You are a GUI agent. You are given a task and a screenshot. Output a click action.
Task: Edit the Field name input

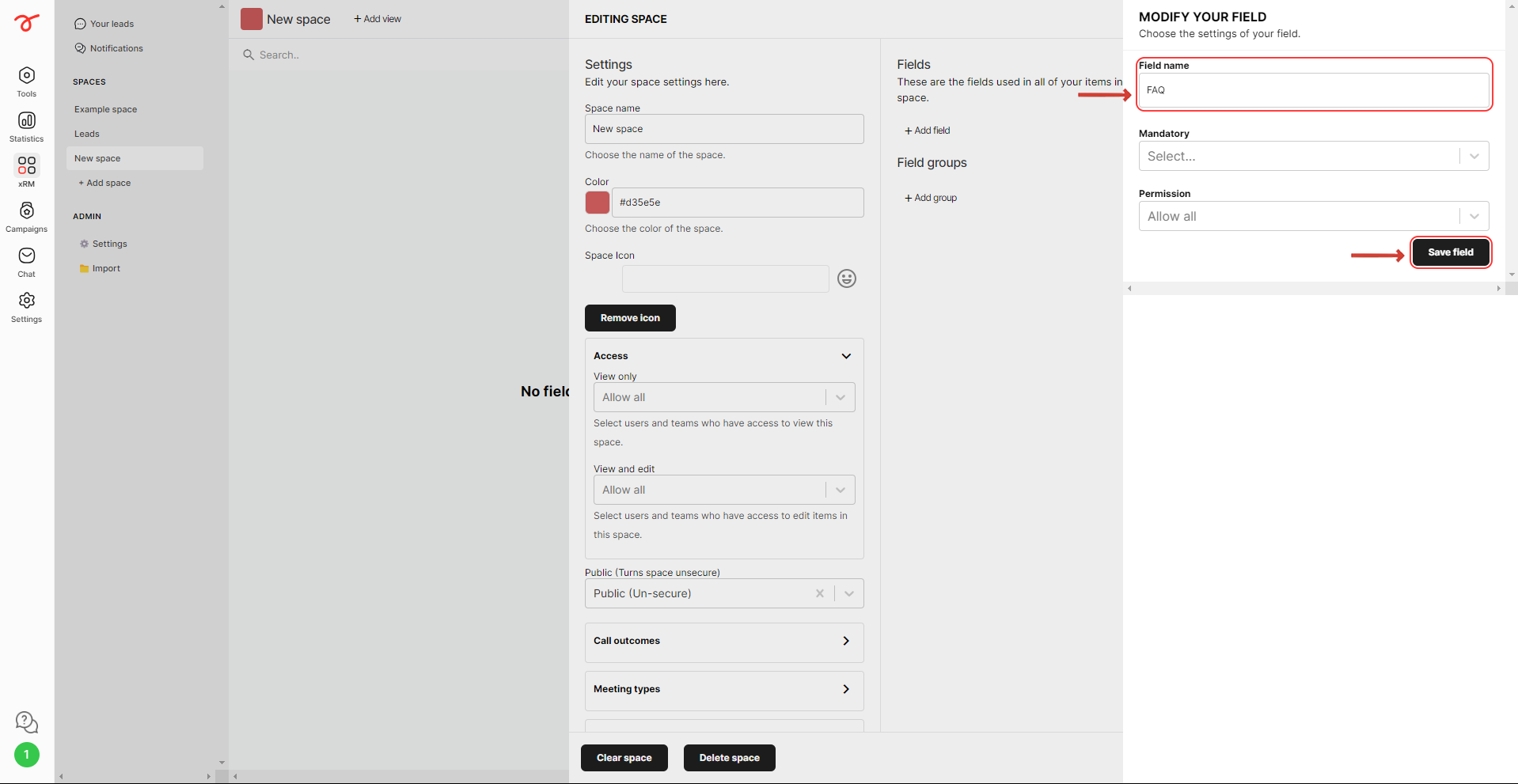click(x=1314, y=90)
